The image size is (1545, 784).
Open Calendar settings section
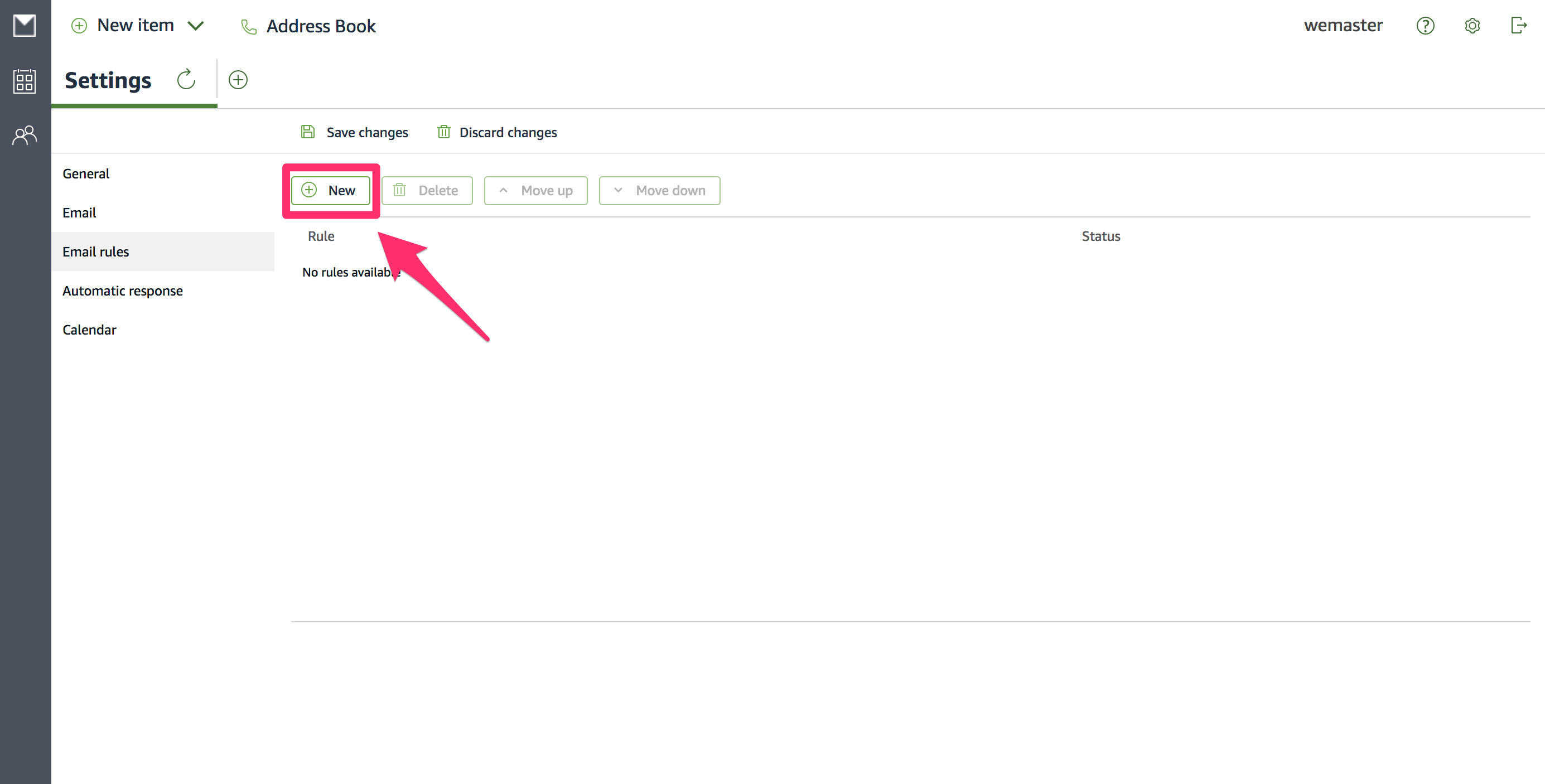coord(89,330)
